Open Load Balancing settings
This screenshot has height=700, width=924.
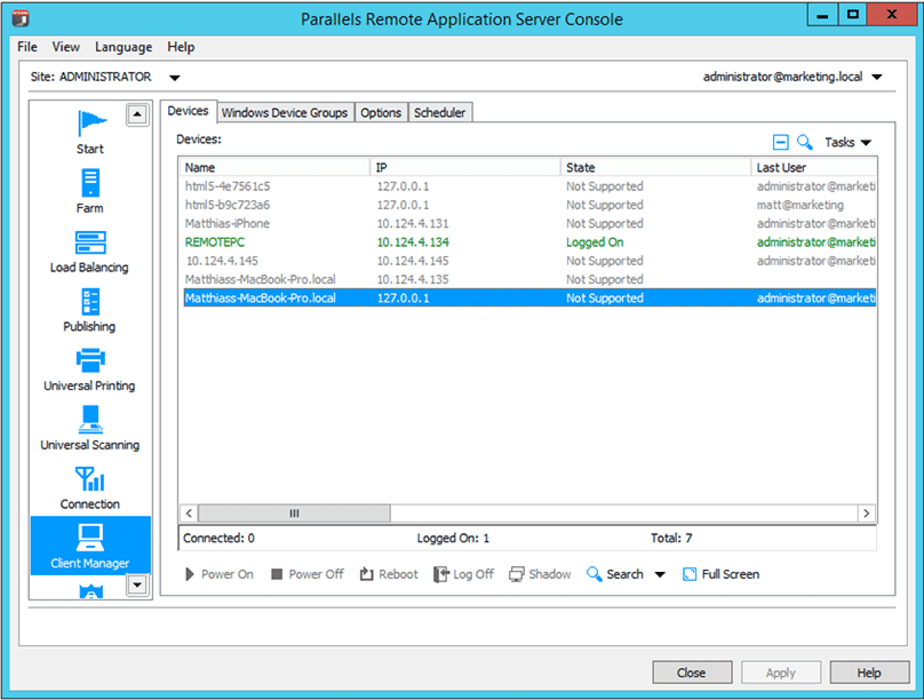point(90,251)
